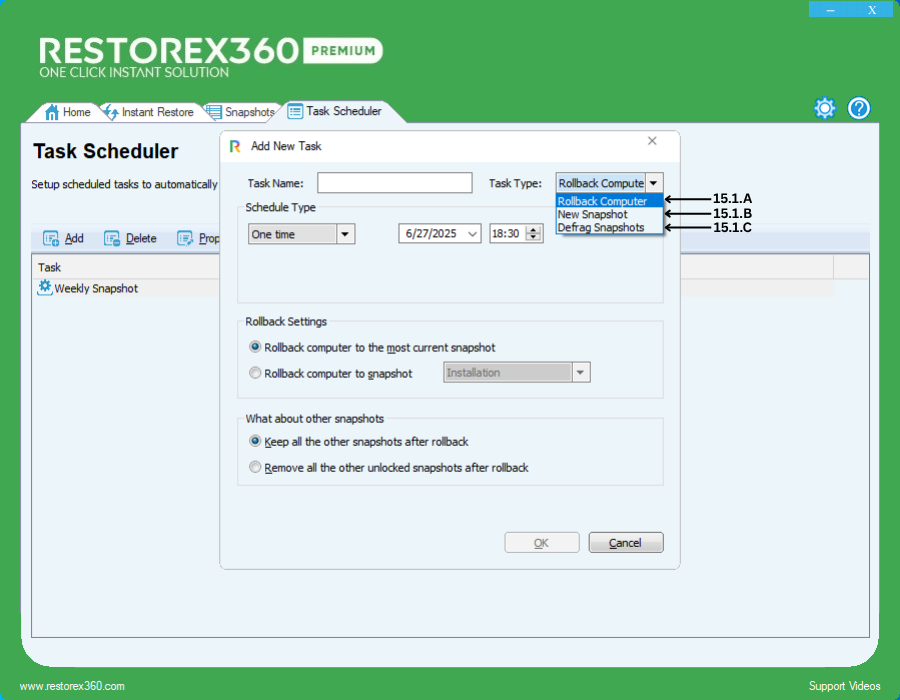Close the Add New Task dialog

tap(652, 142)
